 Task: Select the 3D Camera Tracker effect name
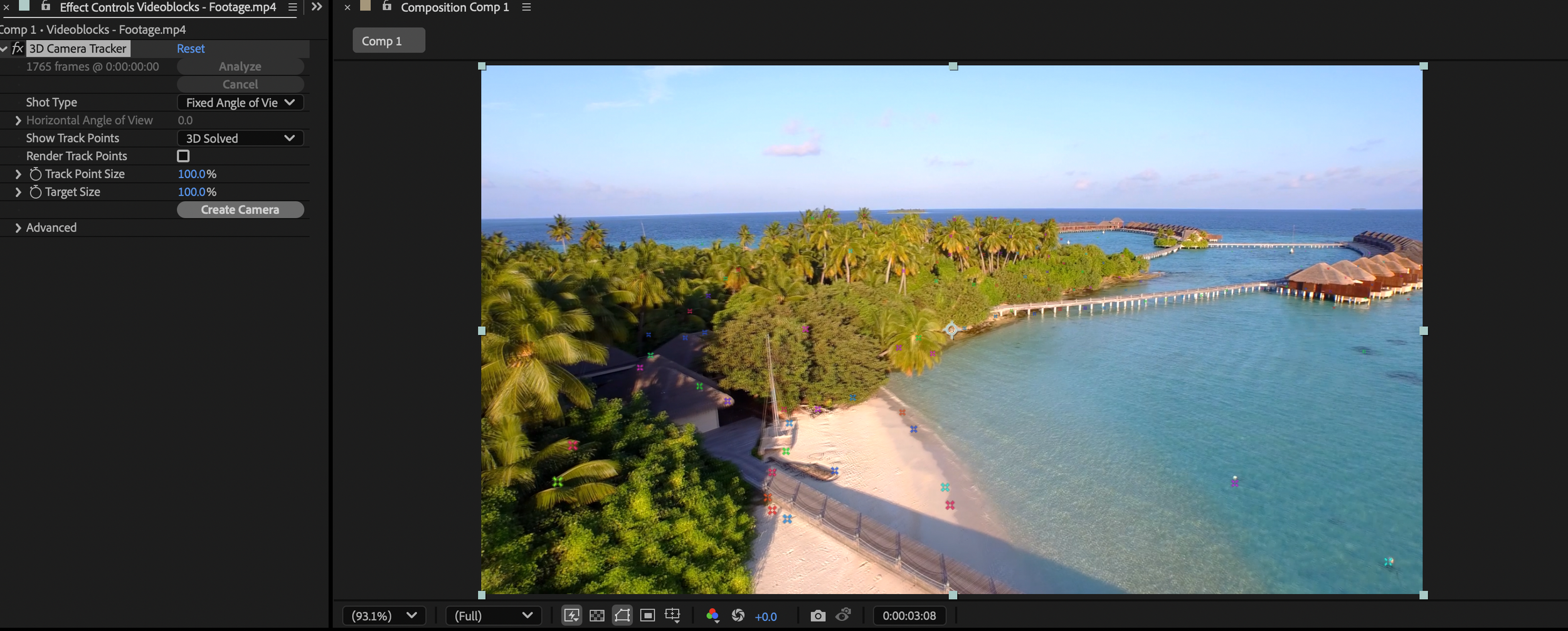pos(78,48)
